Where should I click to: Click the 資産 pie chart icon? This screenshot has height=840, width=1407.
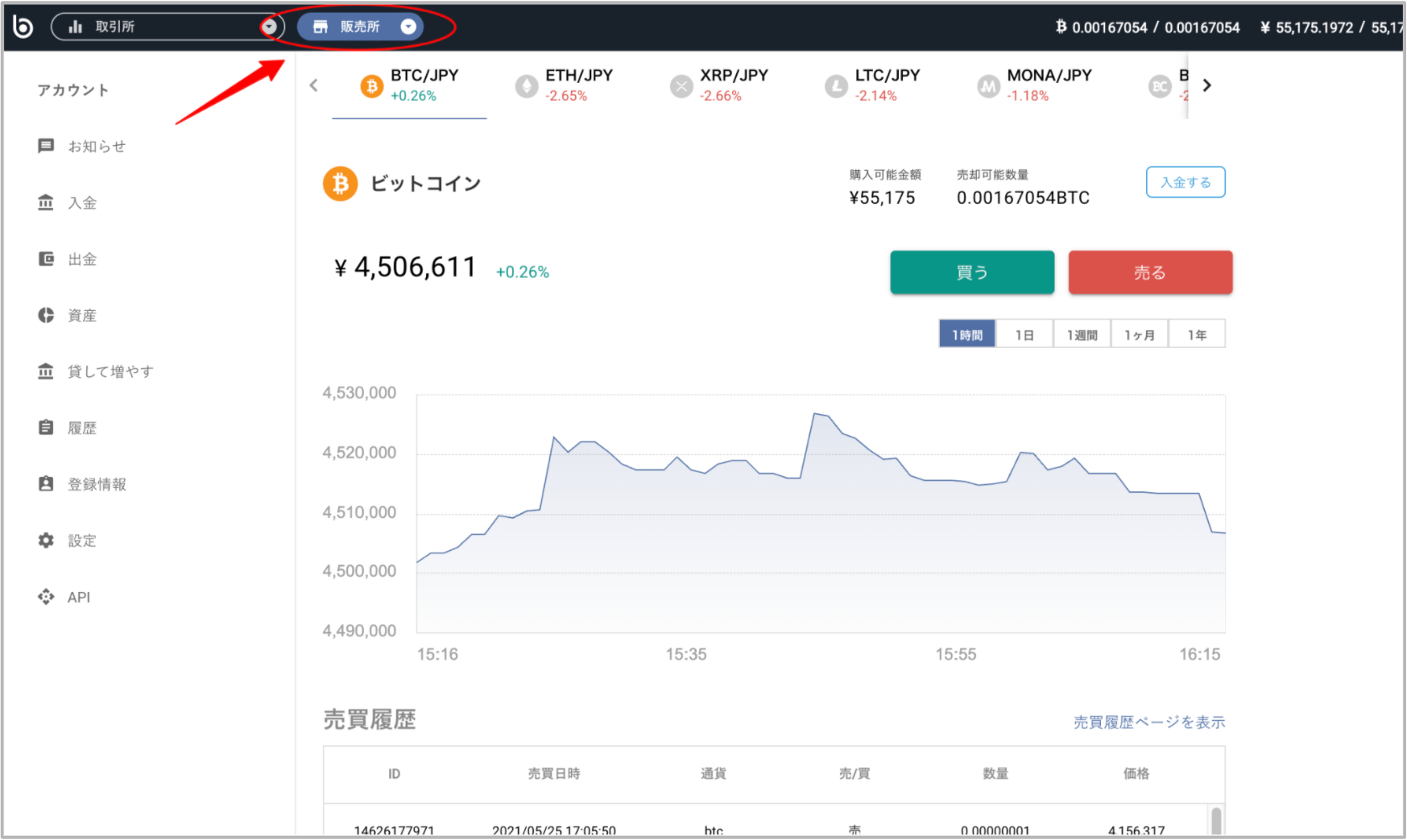46,315
